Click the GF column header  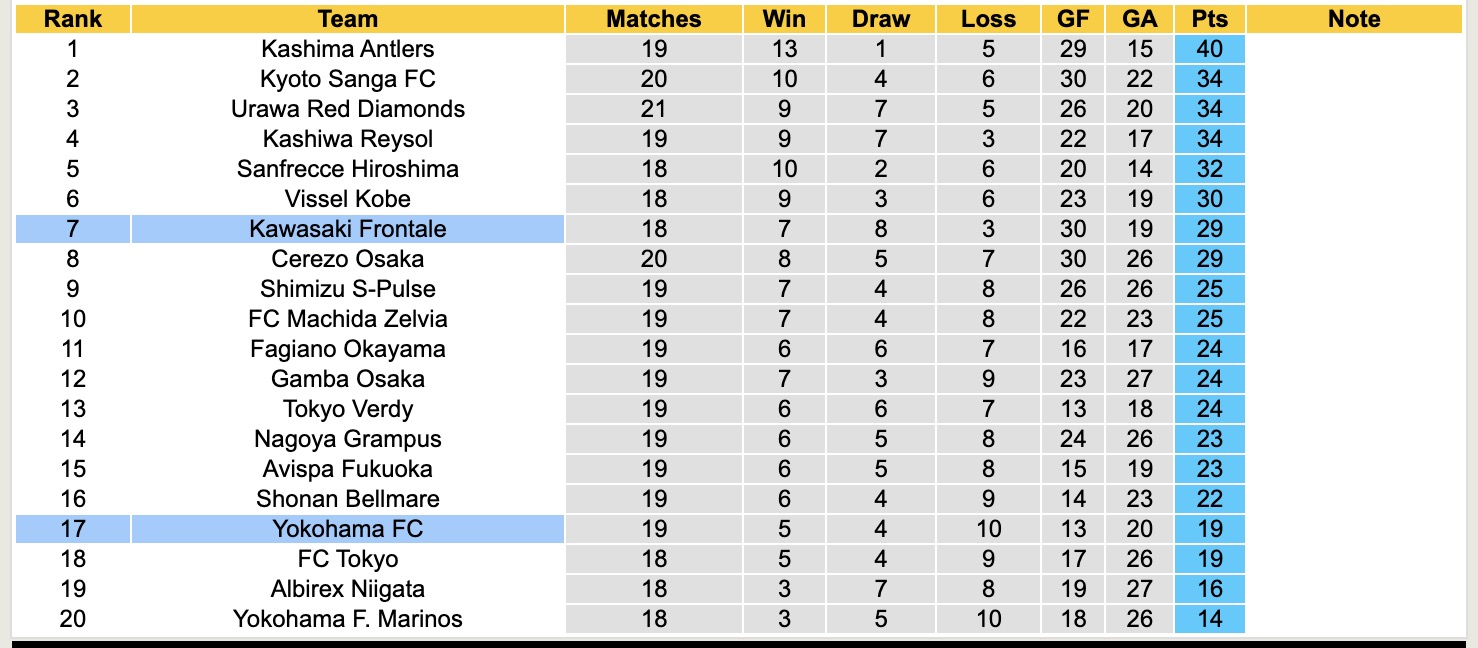1074,19
